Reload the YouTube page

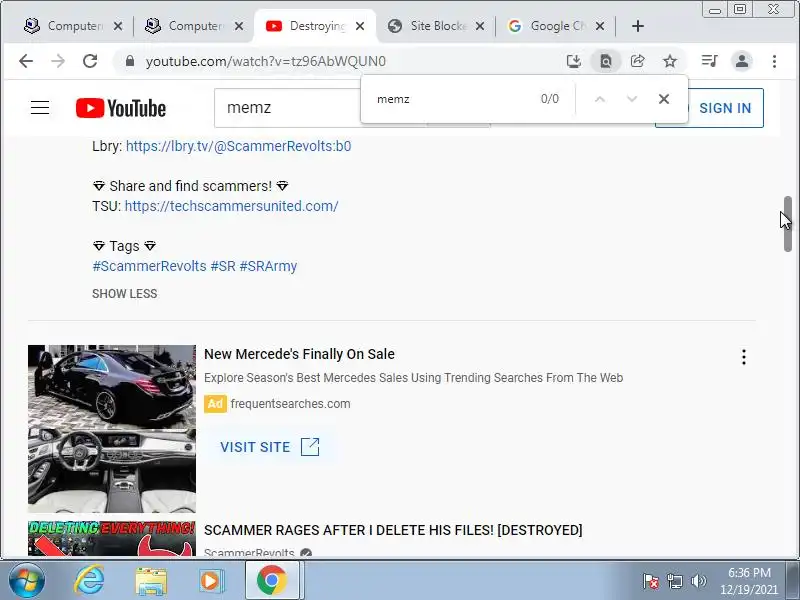90,61
